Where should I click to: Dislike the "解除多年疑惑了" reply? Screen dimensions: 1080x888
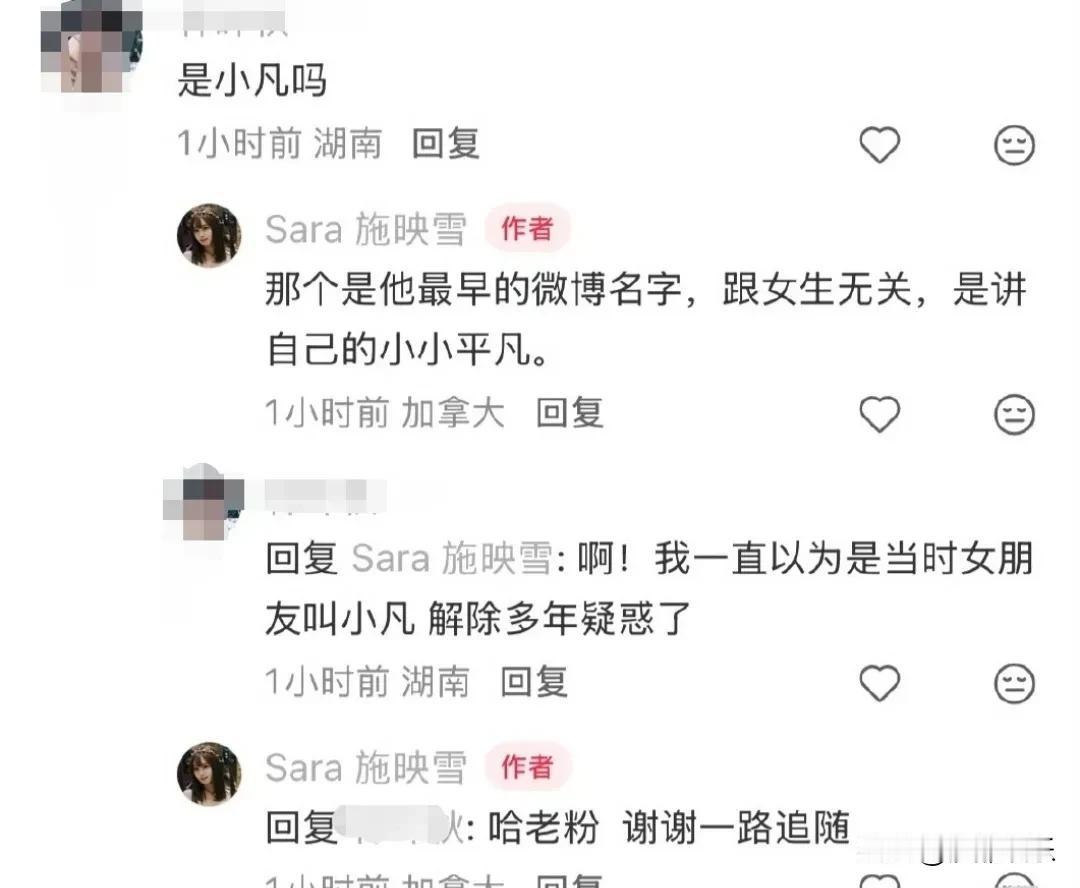click(1015, 683)
